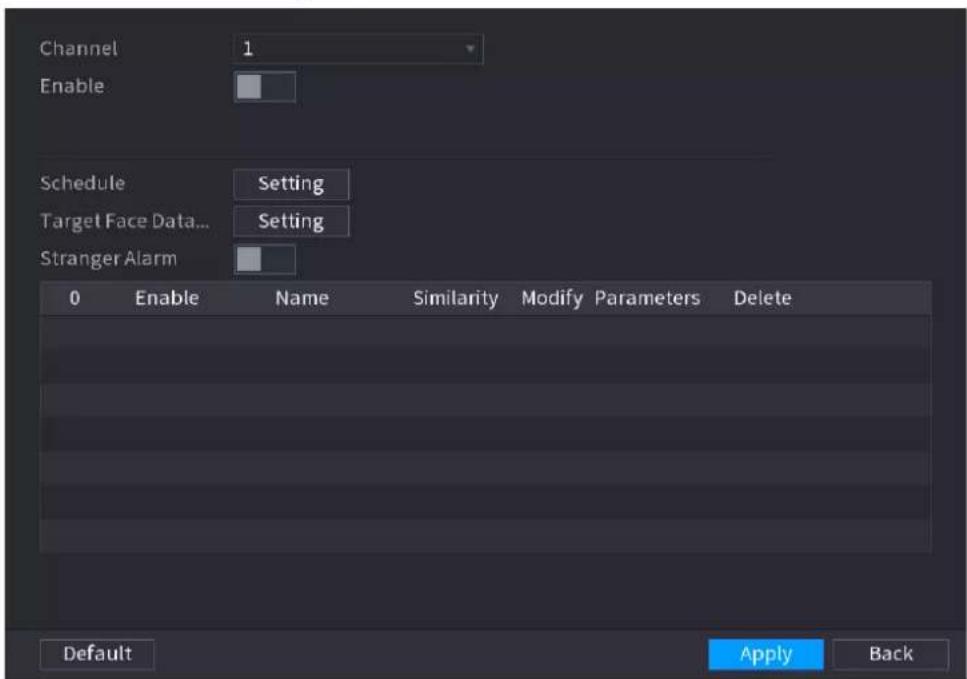Click the Similarity column header
The height and width of the screenshot is (679, 967).
click(x=455, y=298)
